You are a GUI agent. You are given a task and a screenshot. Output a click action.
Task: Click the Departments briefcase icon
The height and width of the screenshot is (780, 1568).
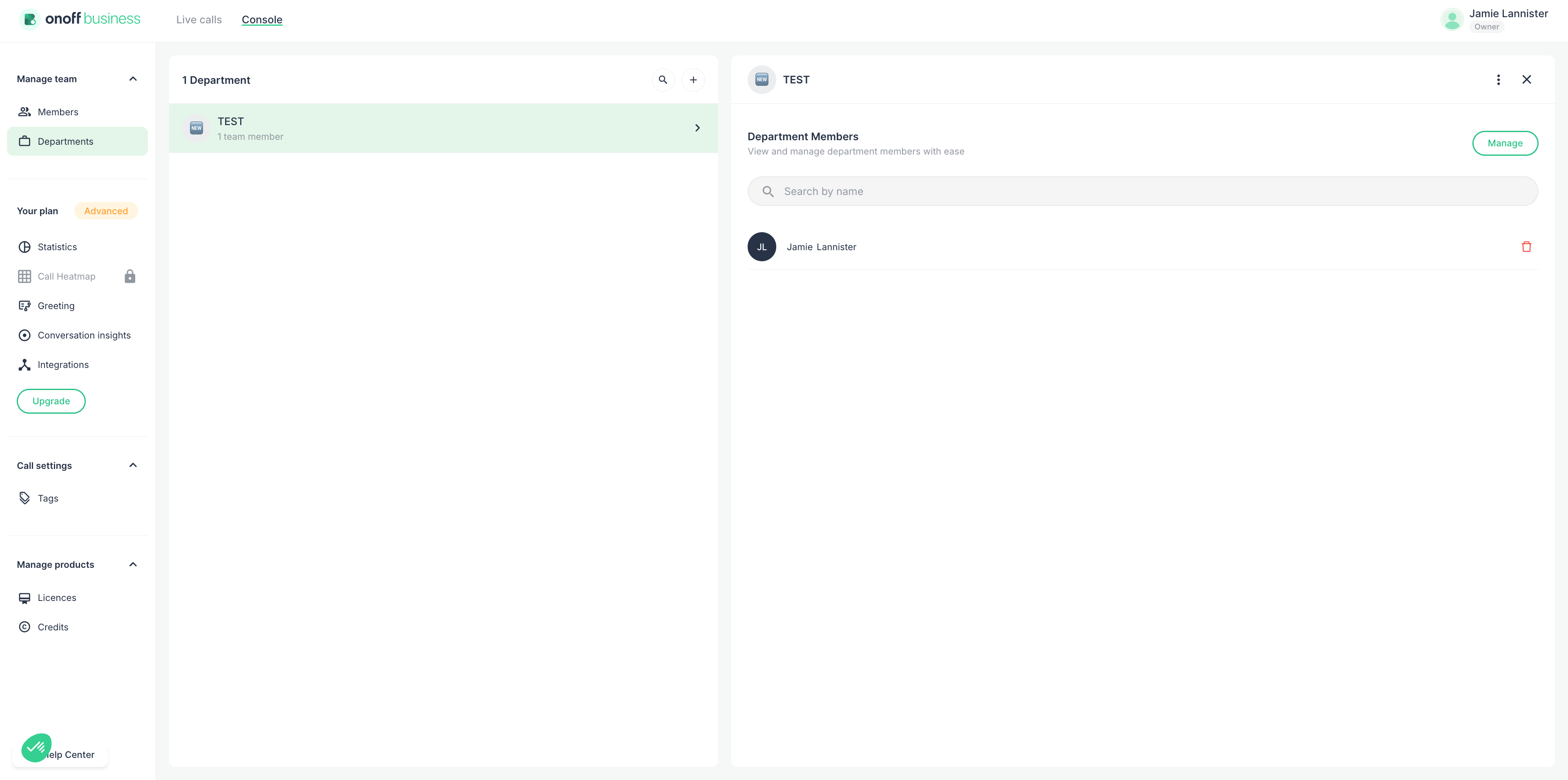tap(25, 141)
